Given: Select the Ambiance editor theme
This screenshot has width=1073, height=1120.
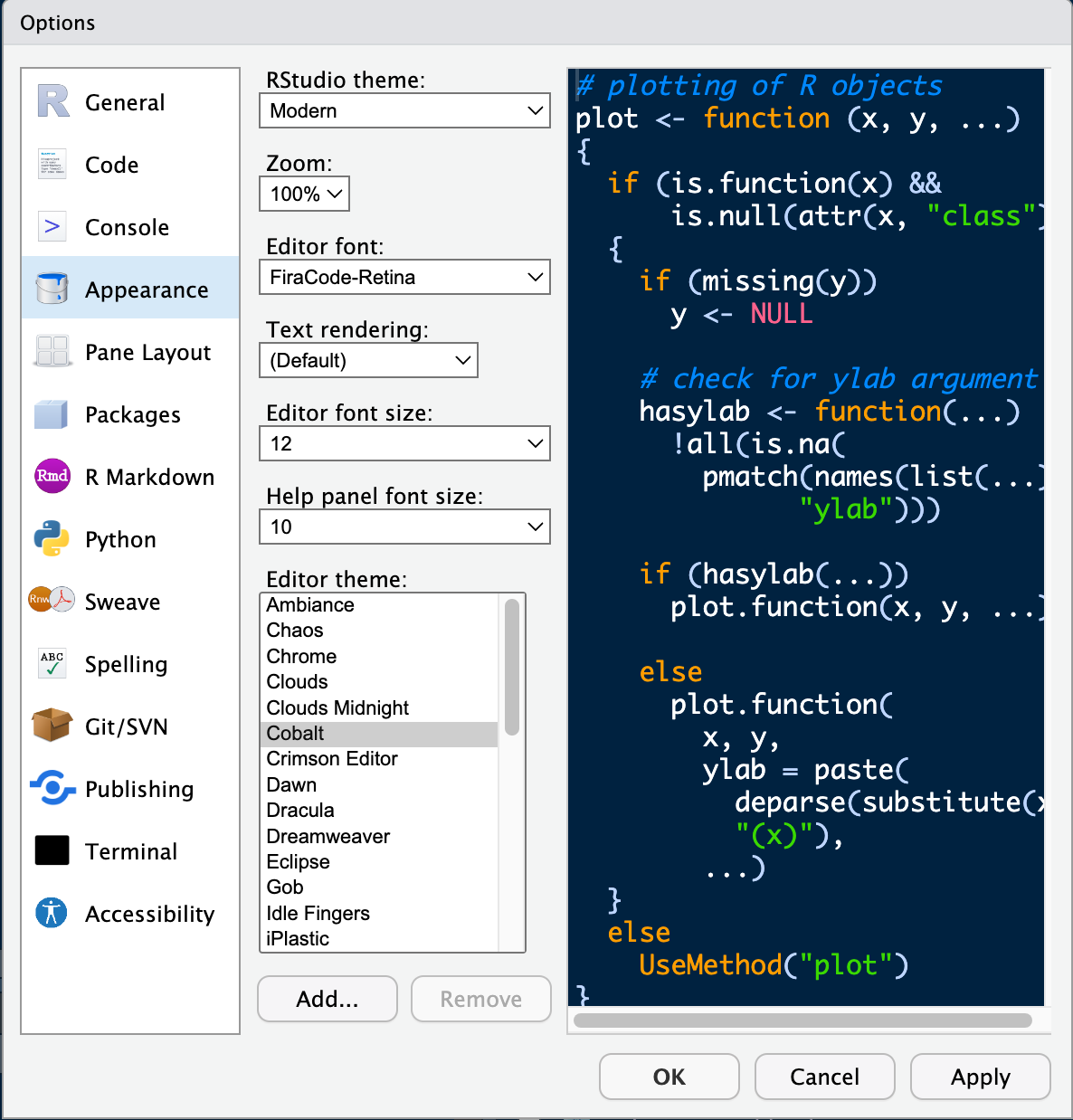Looking at the screenshot, I should pos(379,604).
